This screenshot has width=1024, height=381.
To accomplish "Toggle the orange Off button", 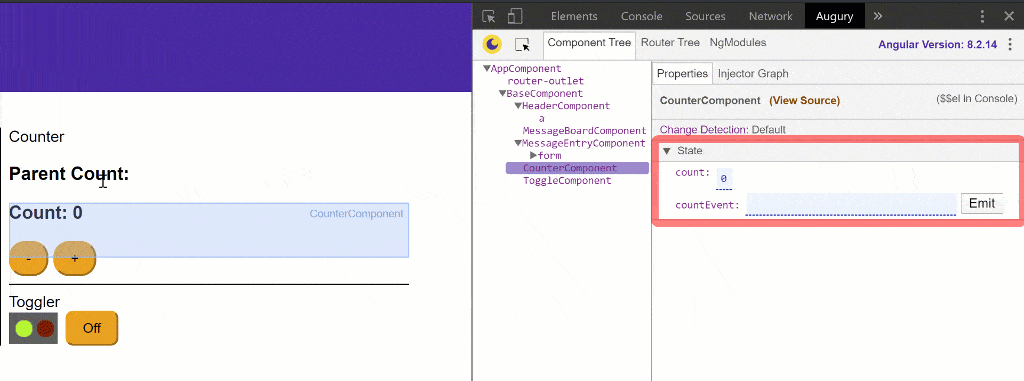I will click(91, 328).
